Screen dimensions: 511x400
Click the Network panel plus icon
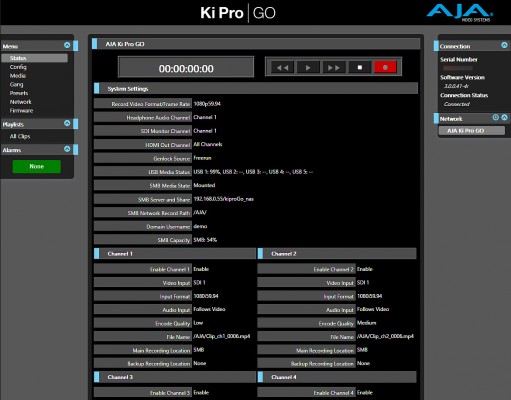click(496, 117)
